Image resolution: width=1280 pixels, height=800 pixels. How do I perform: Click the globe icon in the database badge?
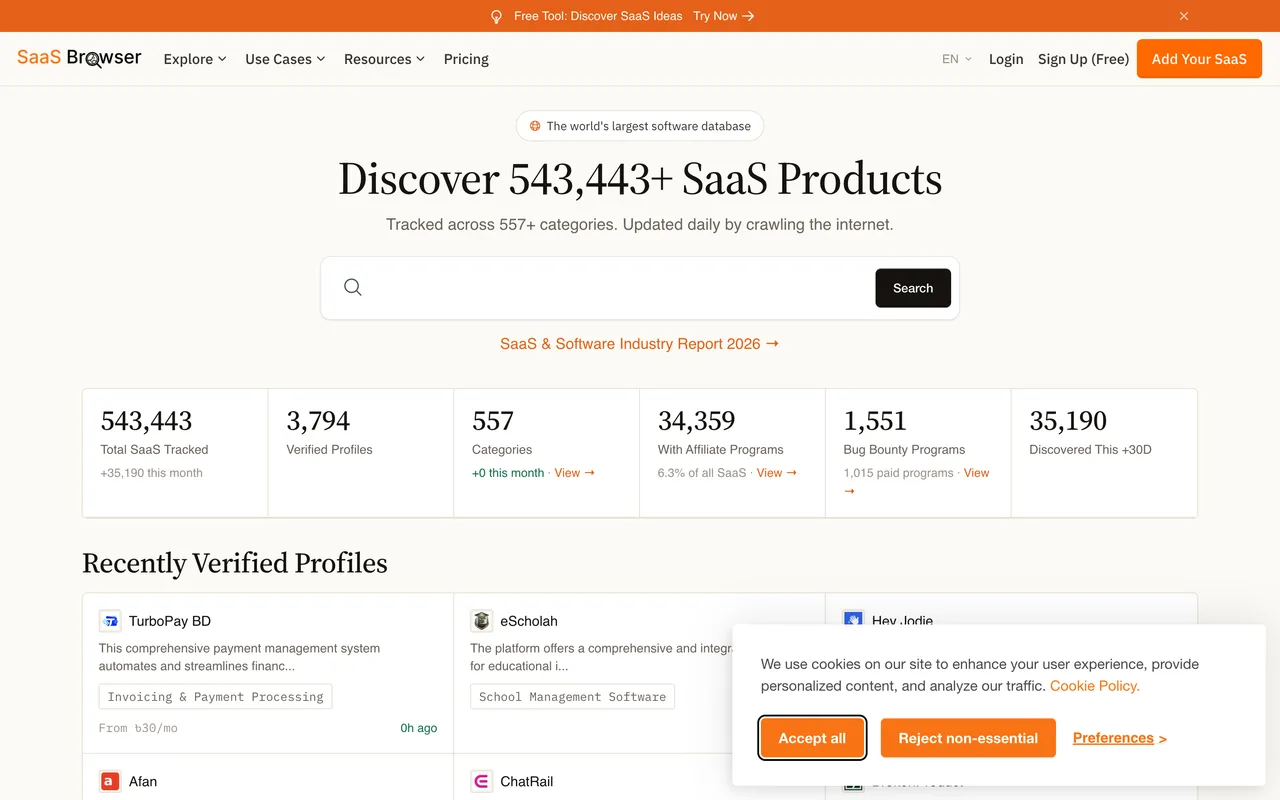(x=535, y=126)
